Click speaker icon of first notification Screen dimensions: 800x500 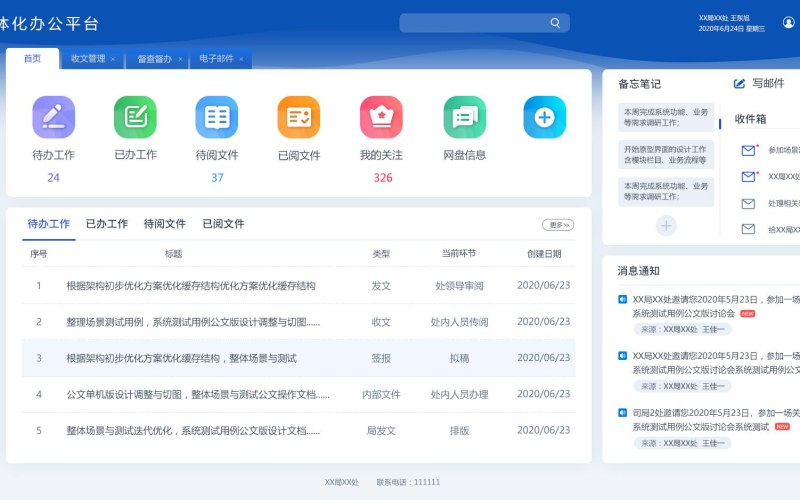(x=622, y=299)
